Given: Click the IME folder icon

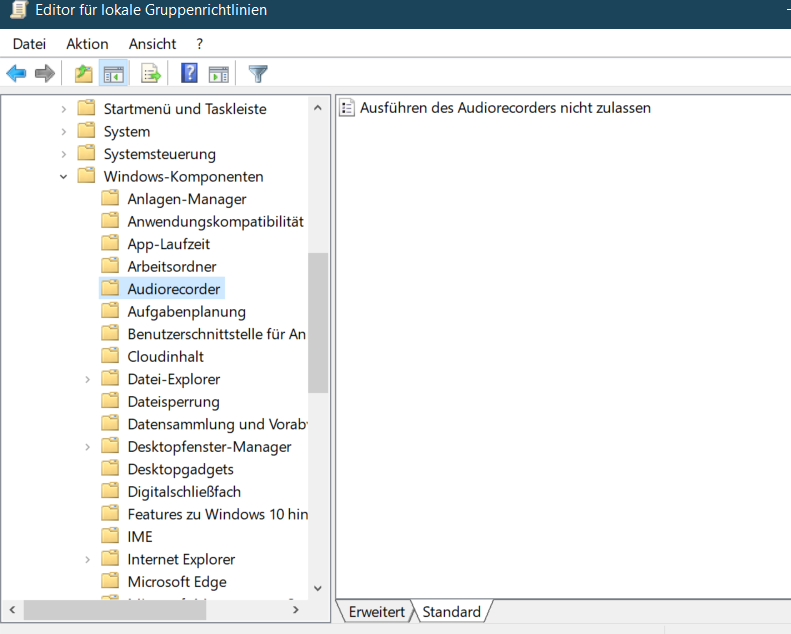Looking at the screenshot, I should [x=110, y=535].
